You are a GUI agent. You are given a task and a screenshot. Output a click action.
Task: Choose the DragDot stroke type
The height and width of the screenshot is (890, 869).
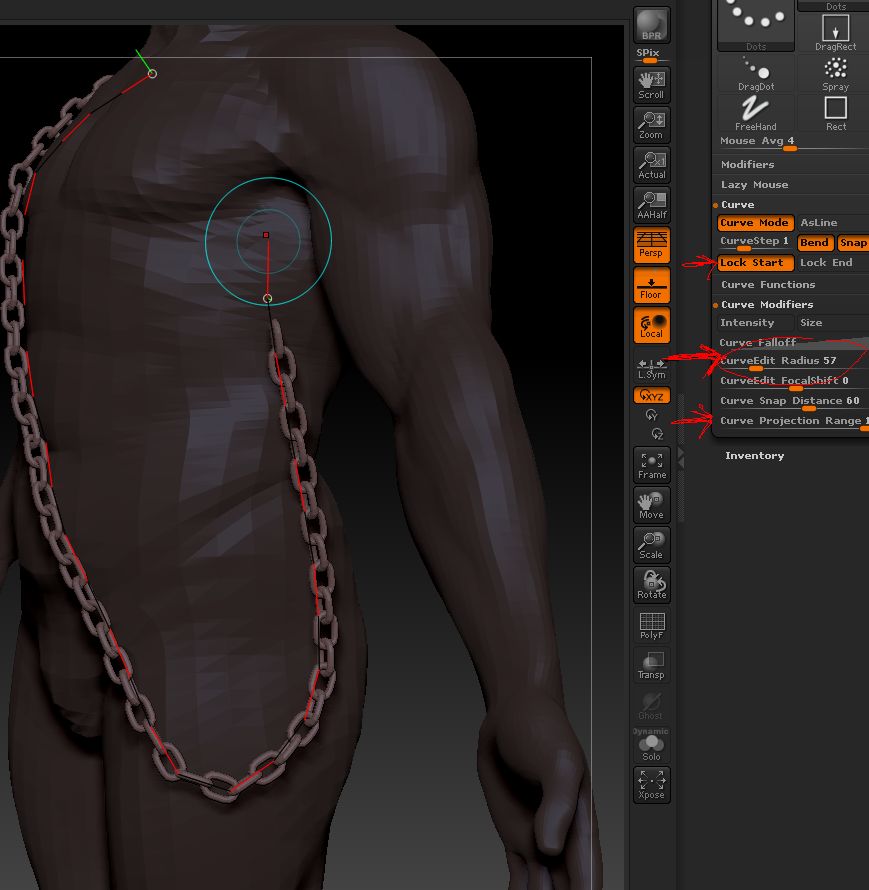(756, 73)
